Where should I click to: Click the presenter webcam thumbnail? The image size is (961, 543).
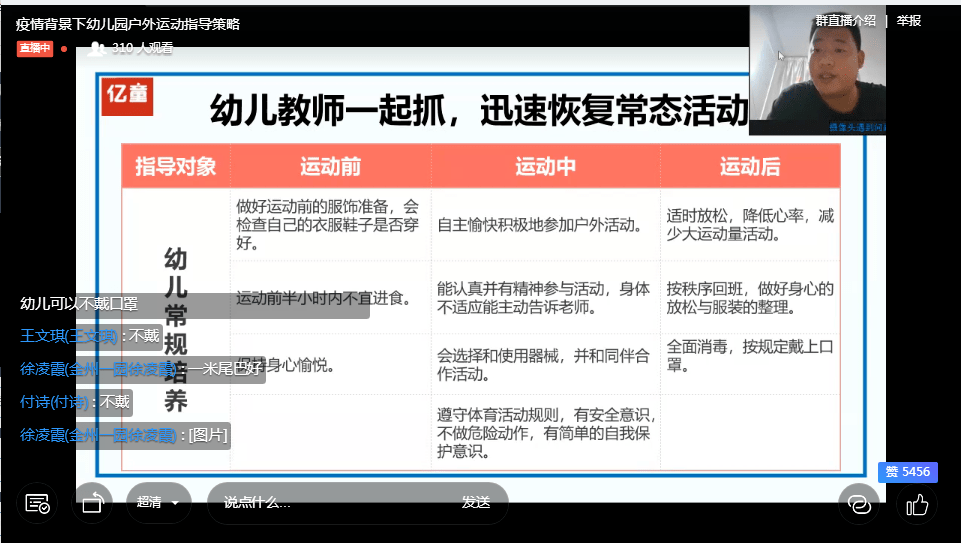pyautogui.click(x=817, y=70)
